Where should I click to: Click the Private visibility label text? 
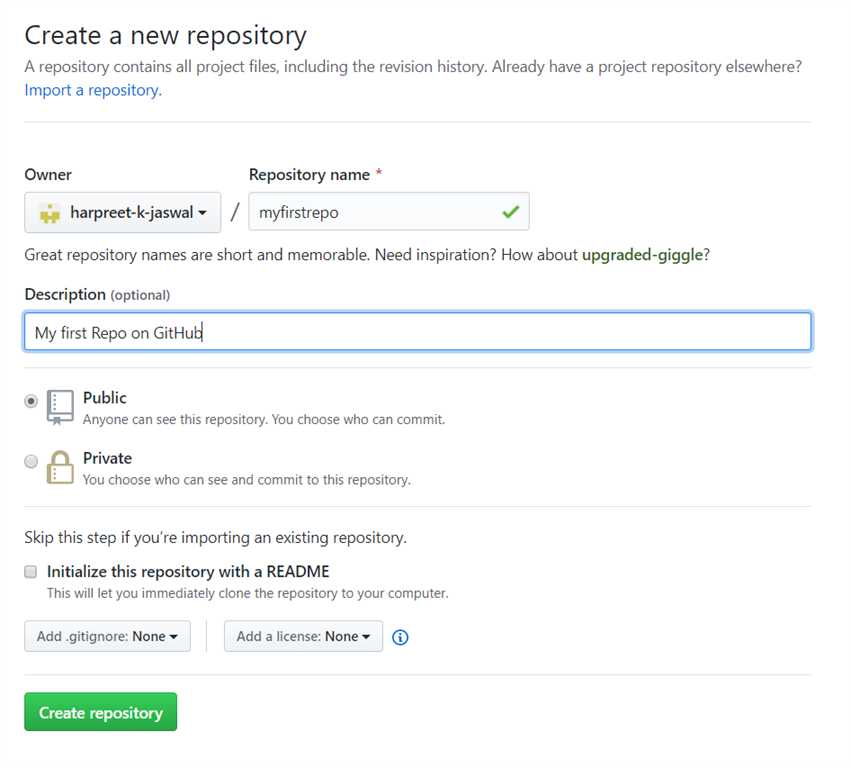pos(107,458)
